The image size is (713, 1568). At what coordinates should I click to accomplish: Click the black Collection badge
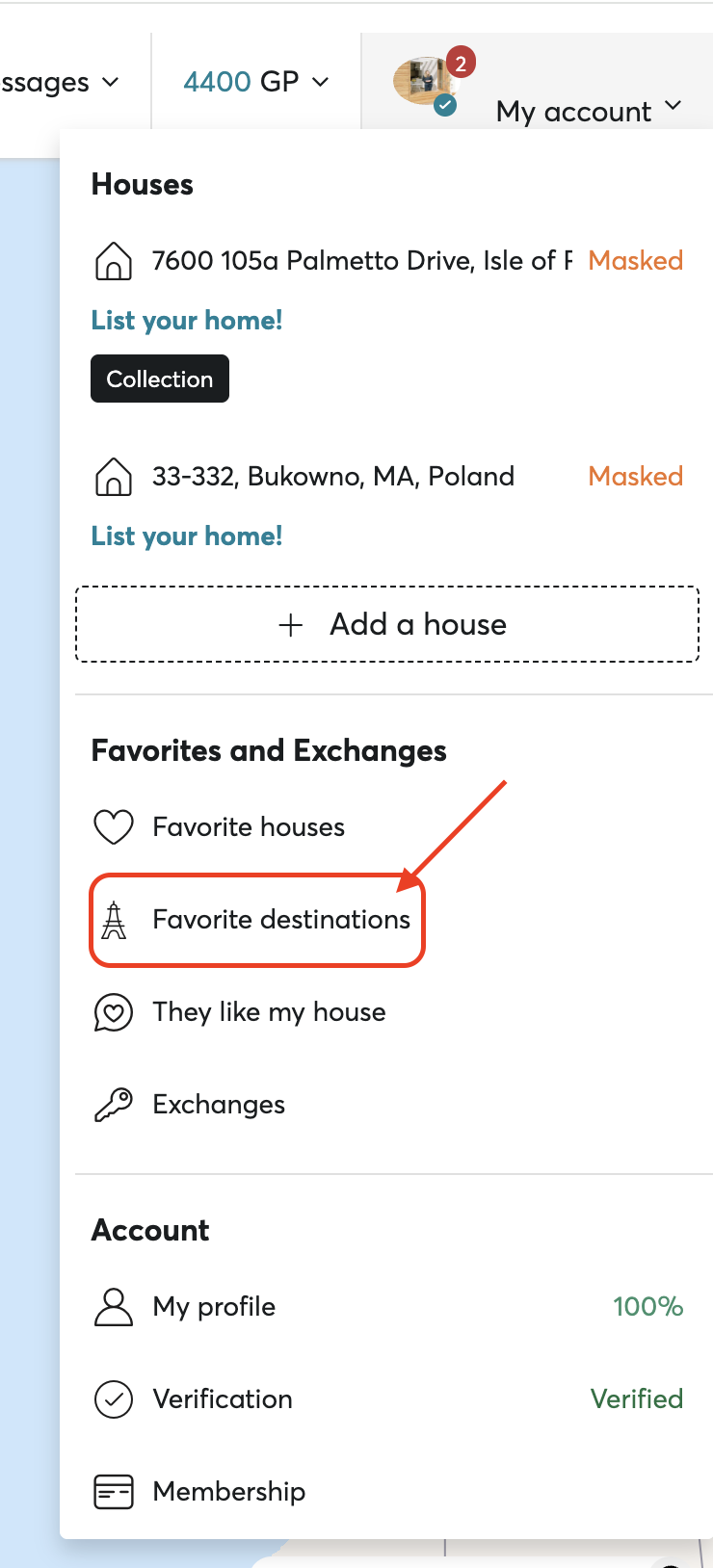coord(160,379)
